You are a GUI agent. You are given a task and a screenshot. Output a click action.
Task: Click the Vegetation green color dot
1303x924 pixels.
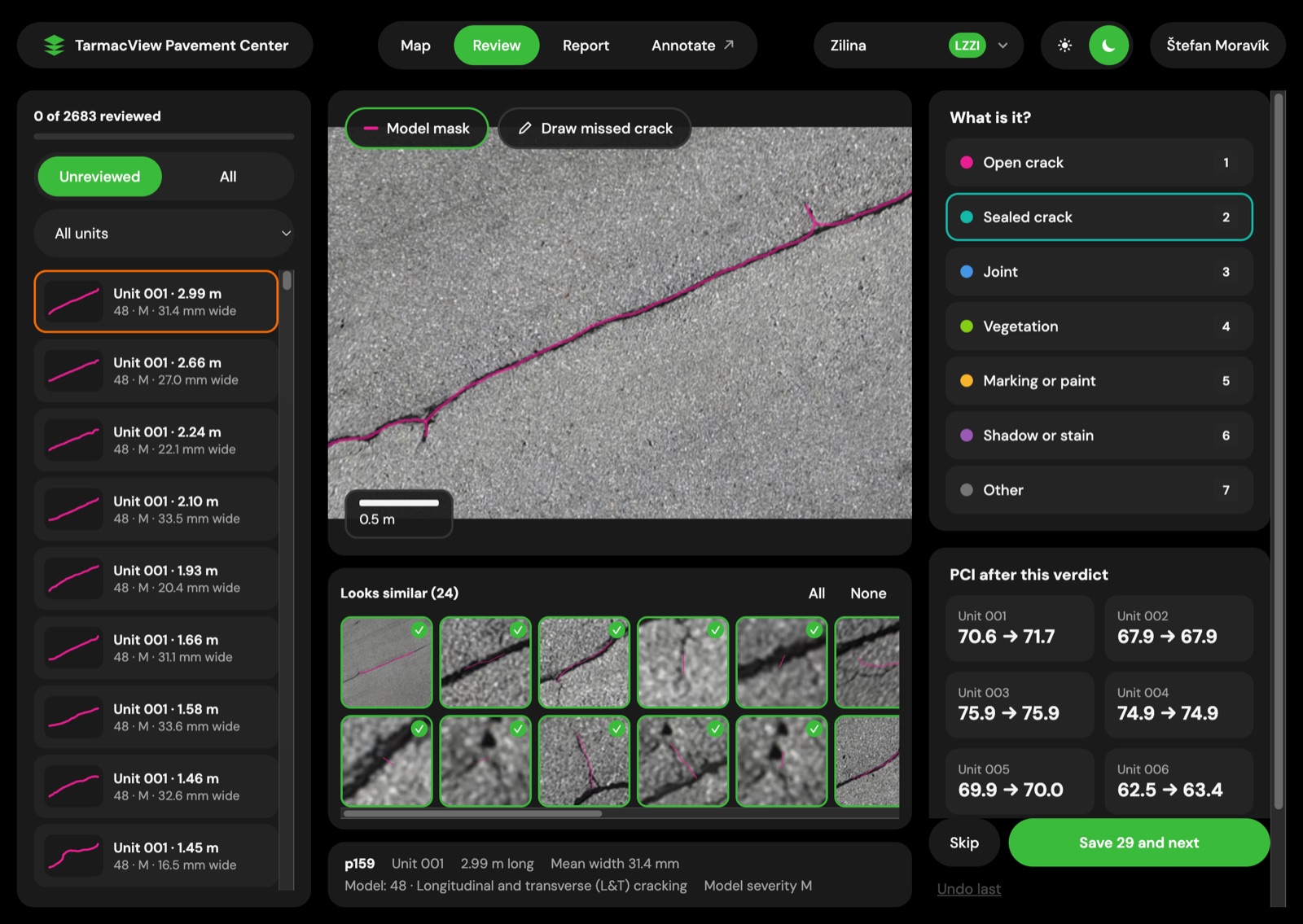(967, 326)
